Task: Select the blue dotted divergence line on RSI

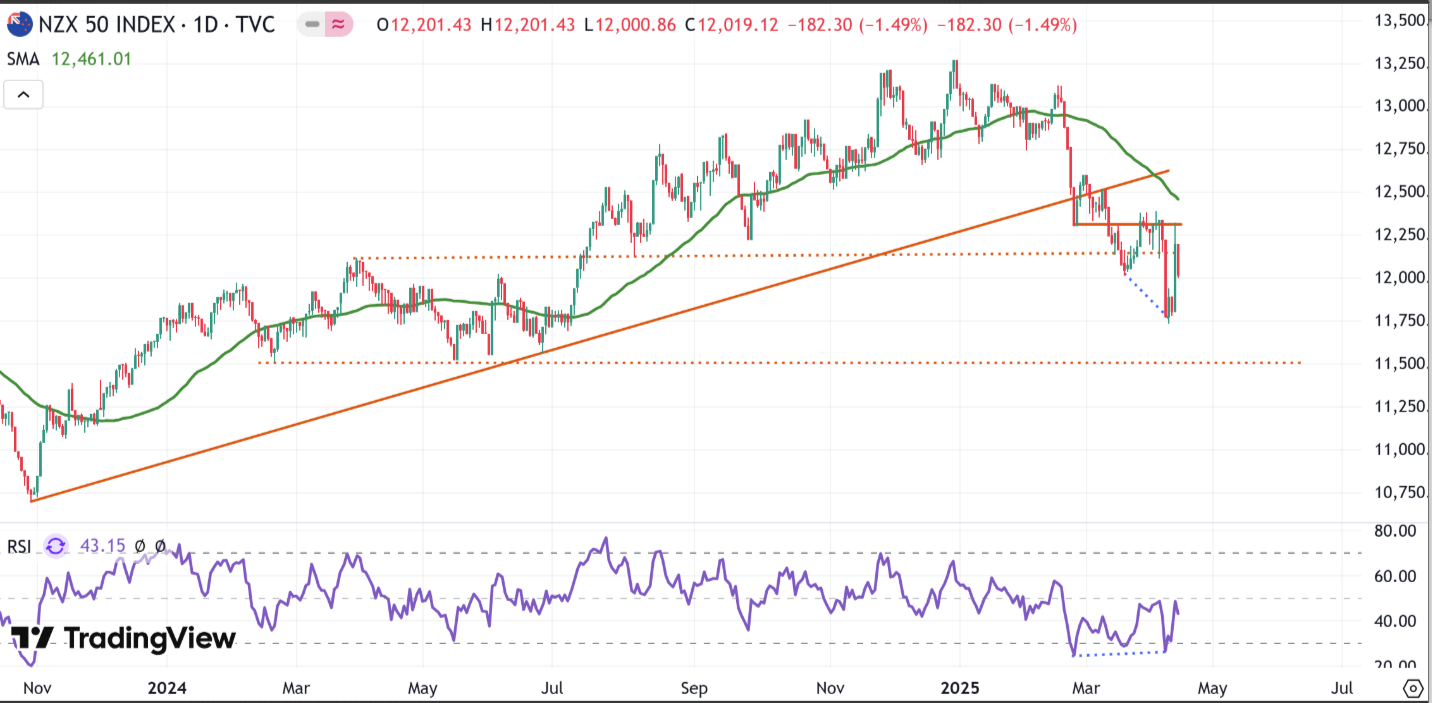Action: click(x=1120, y=654)
